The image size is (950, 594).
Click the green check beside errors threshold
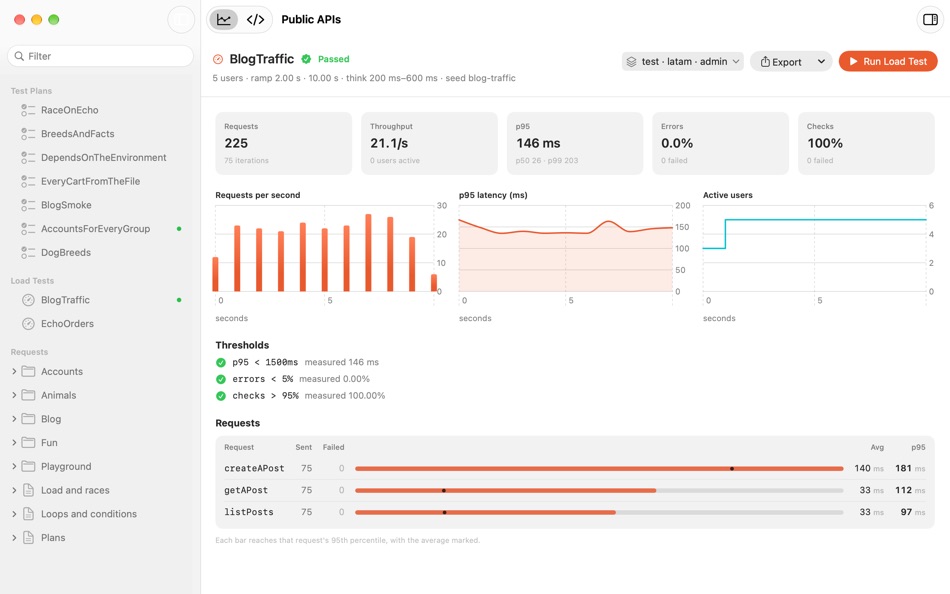click(221, 379)
